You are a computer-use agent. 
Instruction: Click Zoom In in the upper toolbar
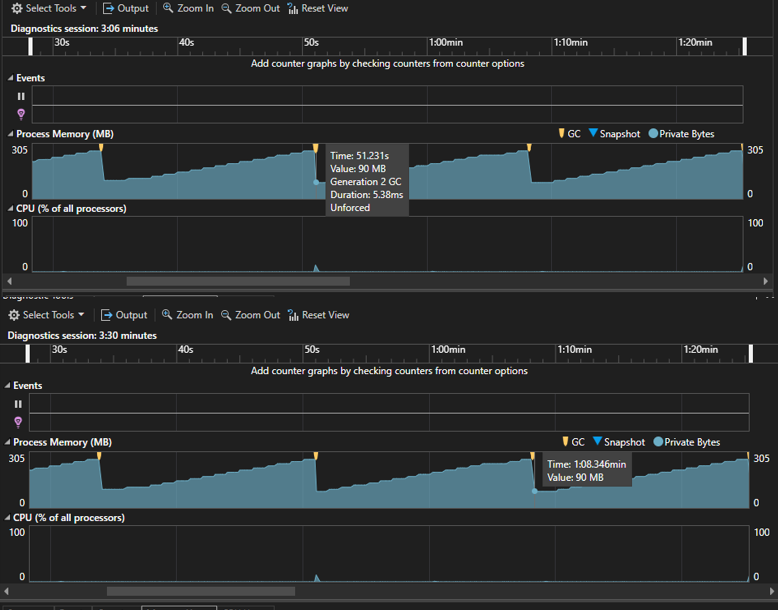(x=188, y=8)
